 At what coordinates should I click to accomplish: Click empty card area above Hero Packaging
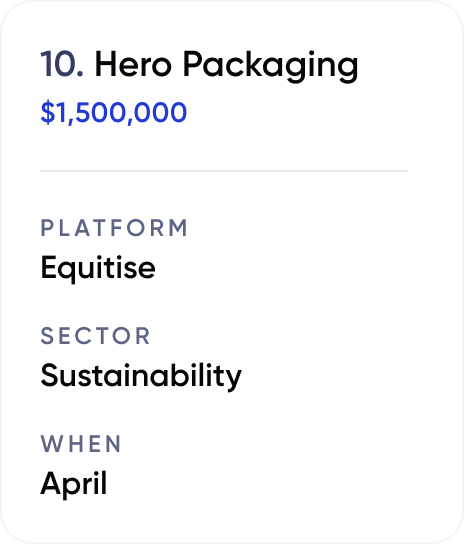click(224, 26)
